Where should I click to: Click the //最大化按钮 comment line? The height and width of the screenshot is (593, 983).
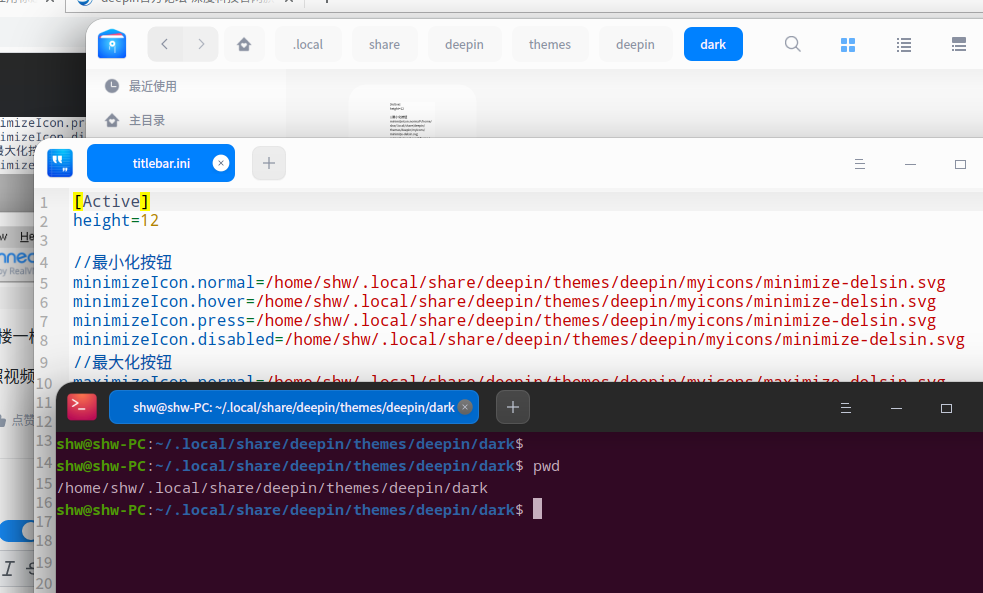pyautogui.click(x=122, y=362)
